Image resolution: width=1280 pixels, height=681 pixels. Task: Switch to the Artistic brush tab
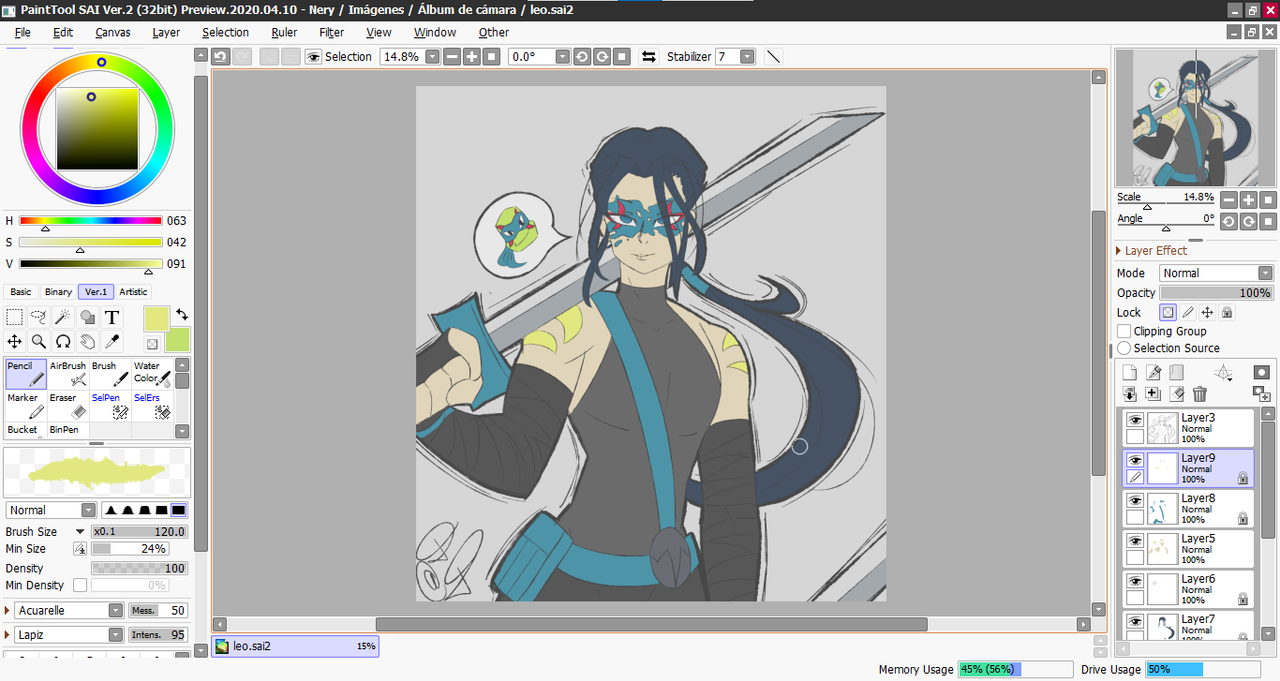[133, 292]
